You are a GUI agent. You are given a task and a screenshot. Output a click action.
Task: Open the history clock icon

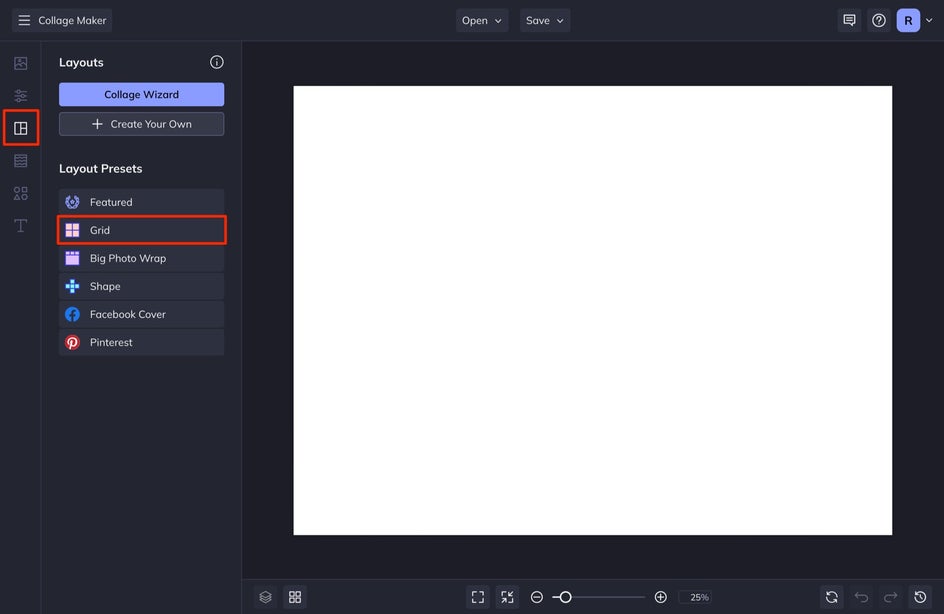pos(920,597)
